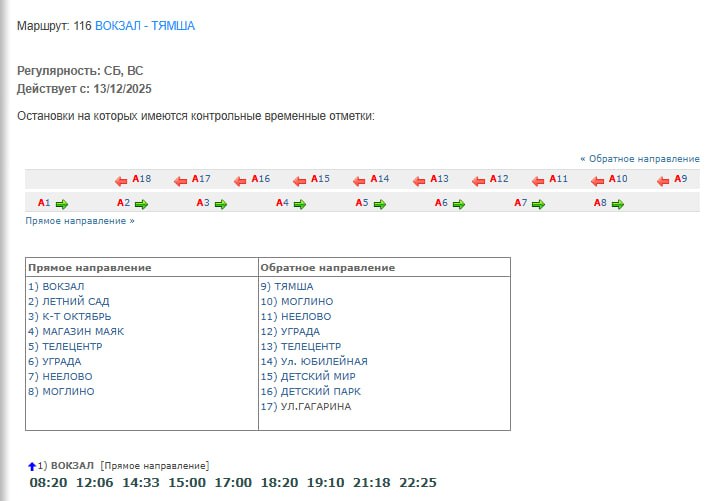This screenshot has height=501, width=707.
Task: Click the 08:20 departure time
Action: click(46, 483)
